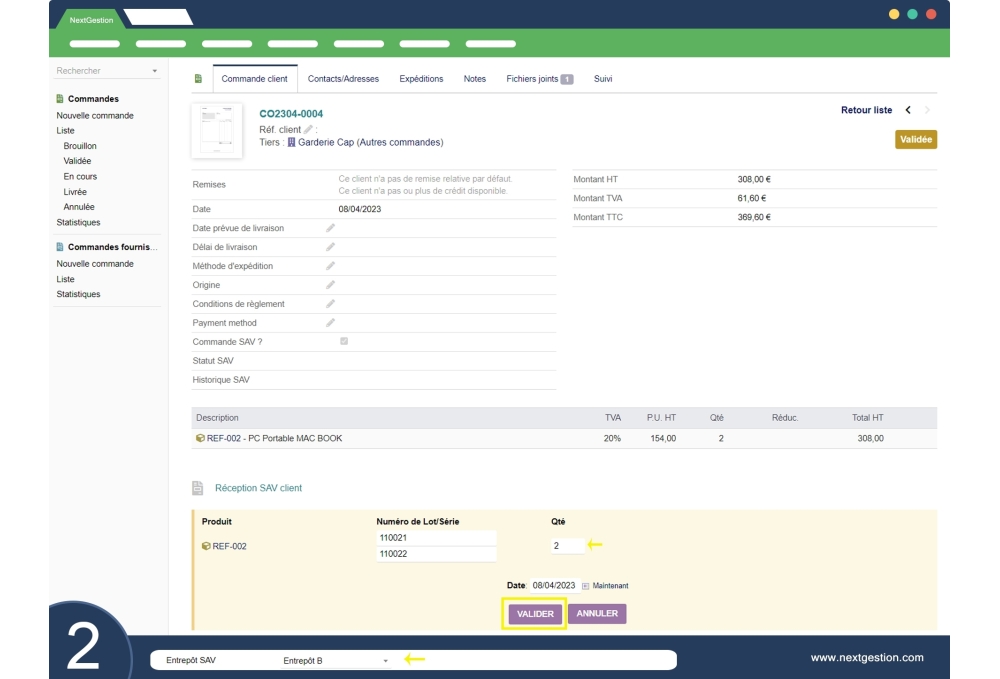
Task: Select Brouillon in the Commandes list
Action: click(x=80, y=146)
